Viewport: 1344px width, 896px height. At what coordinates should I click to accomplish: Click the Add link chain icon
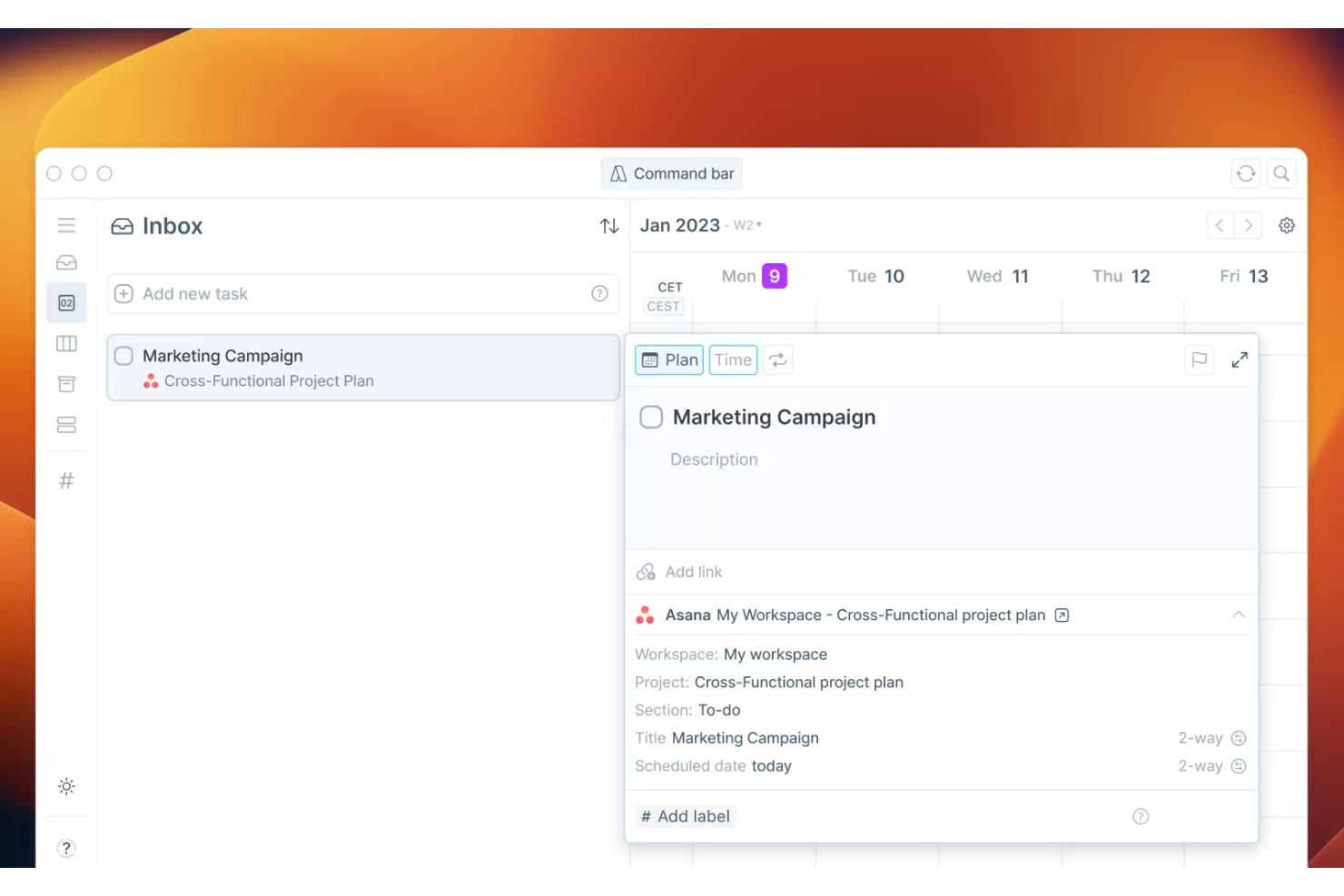click(646, 572)
